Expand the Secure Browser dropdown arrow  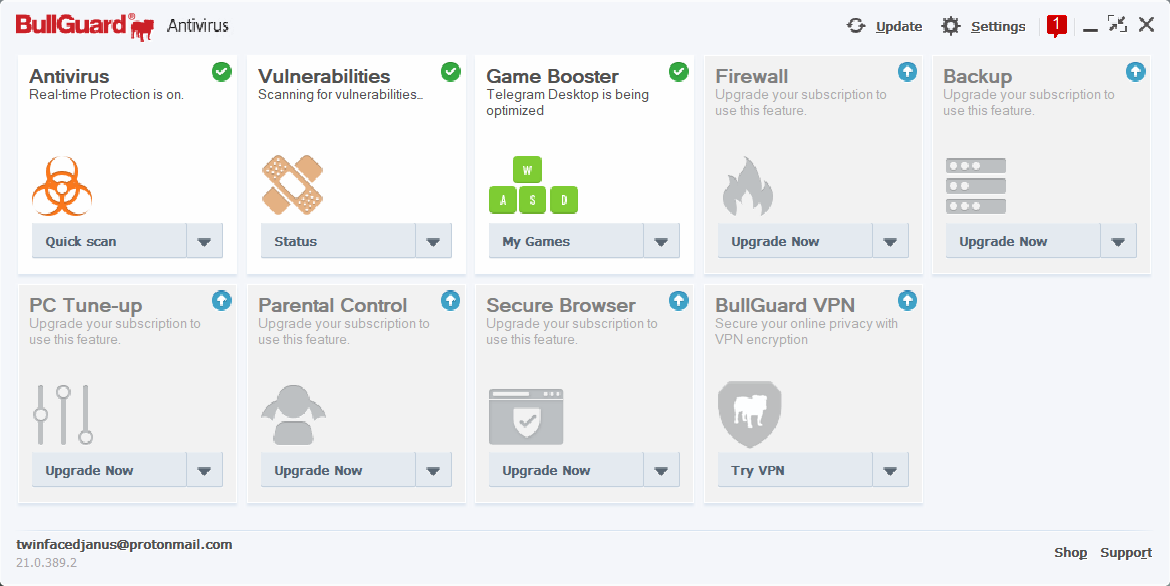click(661, 470)
